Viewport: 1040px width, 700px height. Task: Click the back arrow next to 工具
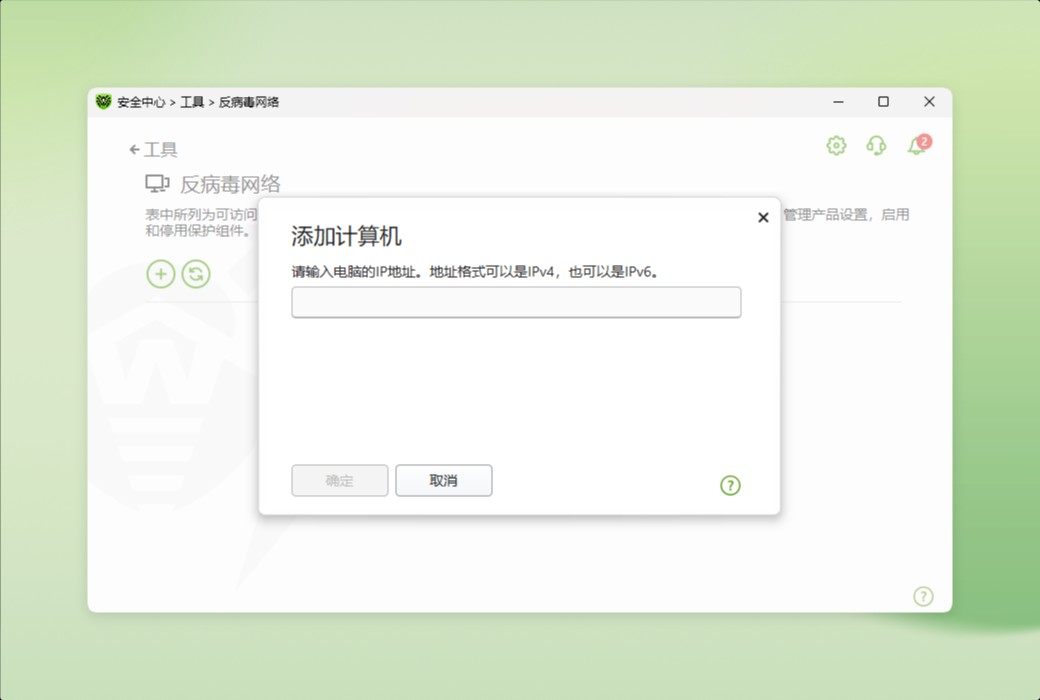coord(133,148)
